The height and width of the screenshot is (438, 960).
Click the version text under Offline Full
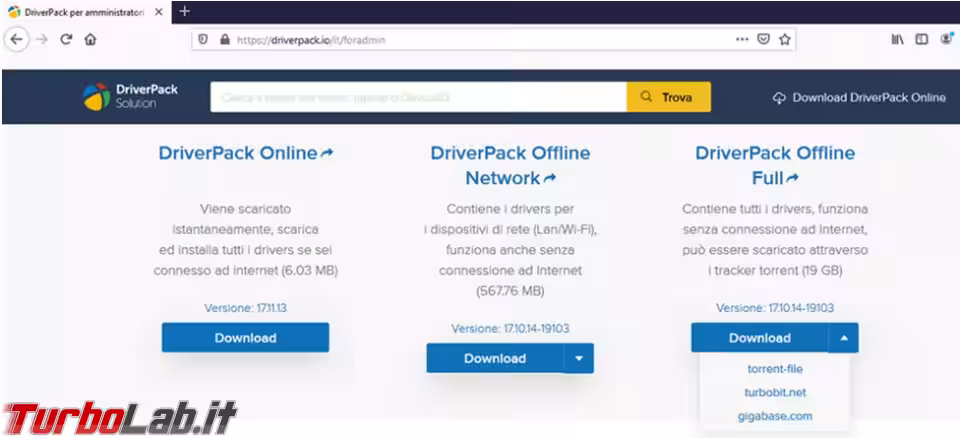[774, 308]
